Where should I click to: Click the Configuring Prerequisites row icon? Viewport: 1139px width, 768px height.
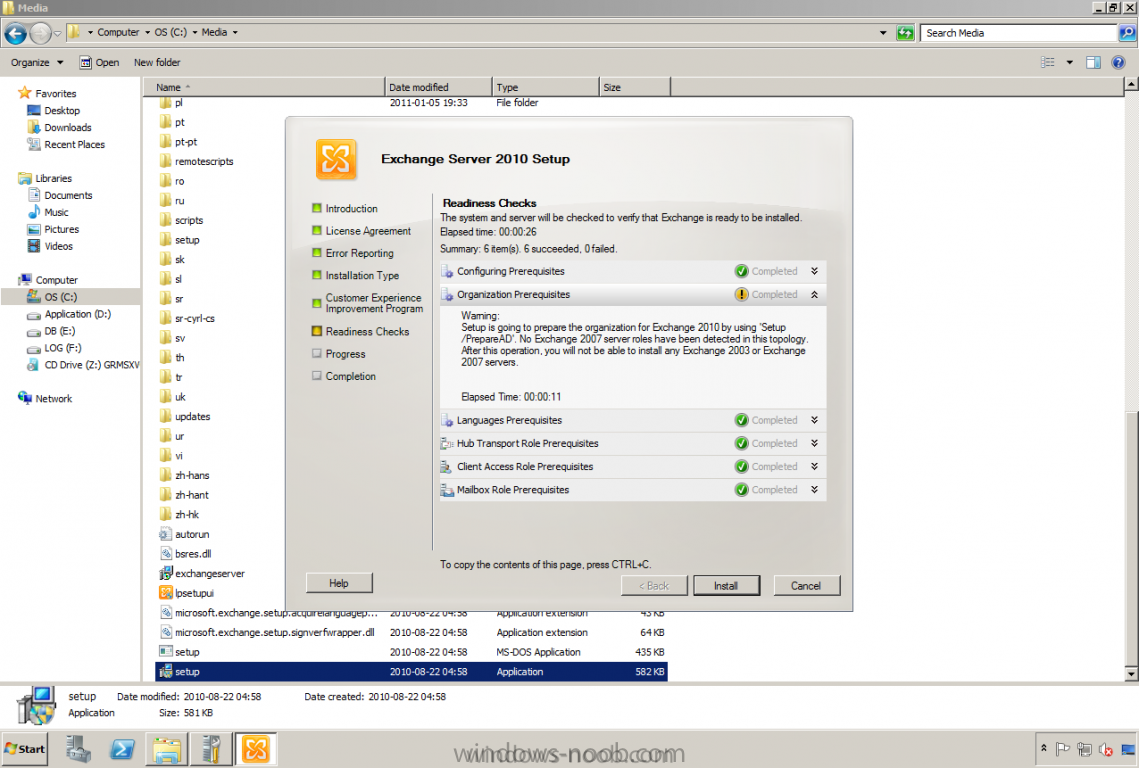(447, 272)
